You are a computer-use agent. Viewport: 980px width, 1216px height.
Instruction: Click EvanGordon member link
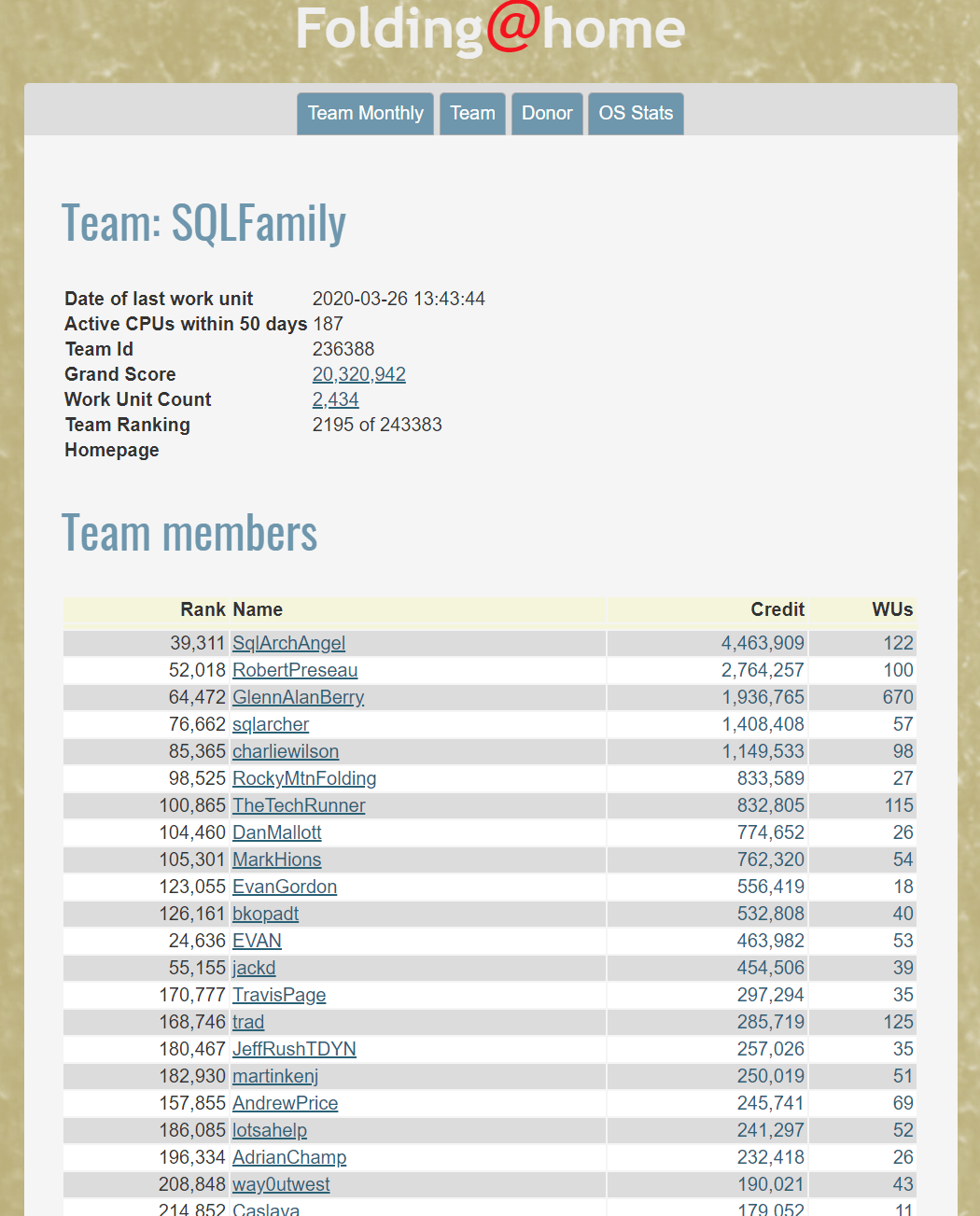(285, 887)
